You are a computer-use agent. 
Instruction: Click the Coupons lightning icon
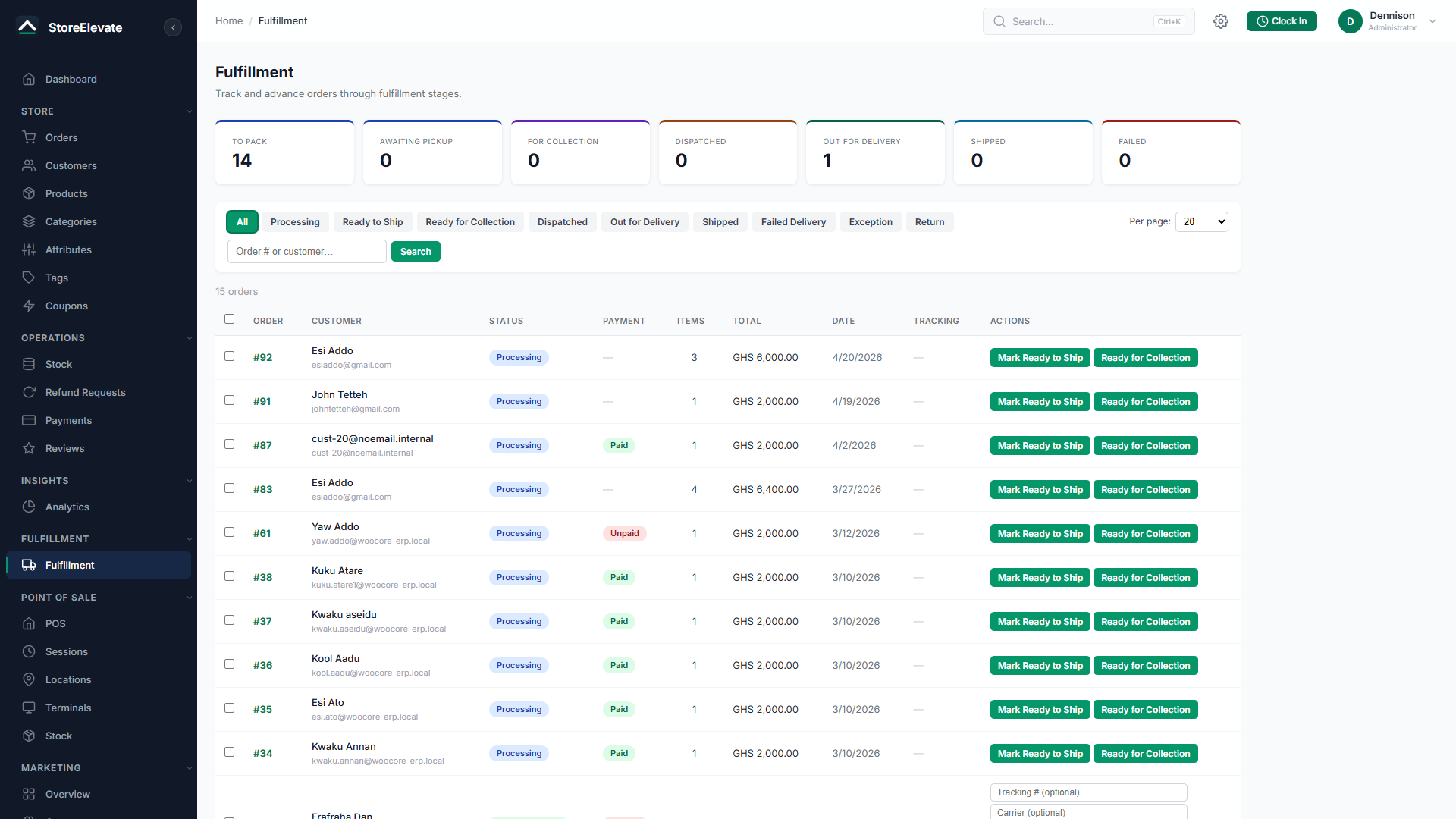point(29,306)
